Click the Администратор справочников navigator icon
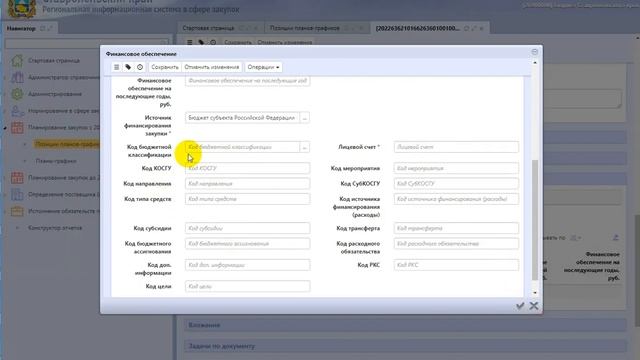This screenshot has height=360, width=640. [17, 77]
